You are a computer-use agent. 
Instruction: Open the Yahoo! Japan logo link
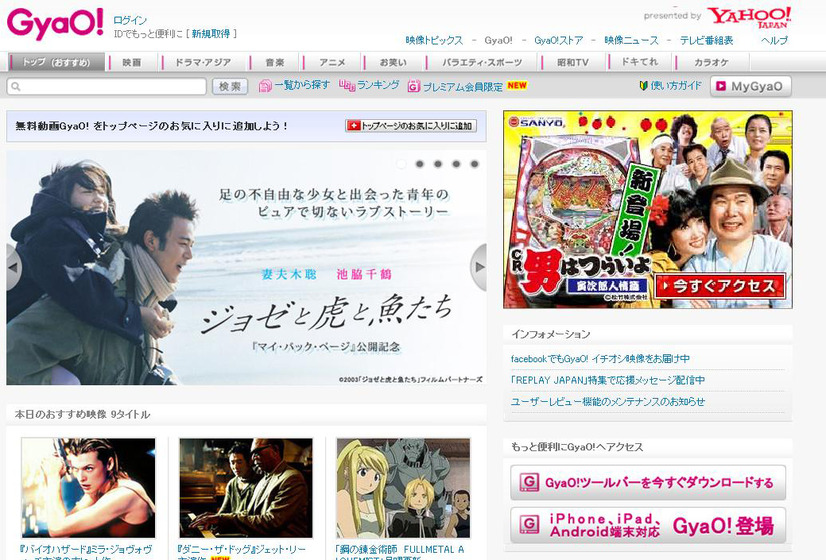pyautogui.click(x=748, y=17)
